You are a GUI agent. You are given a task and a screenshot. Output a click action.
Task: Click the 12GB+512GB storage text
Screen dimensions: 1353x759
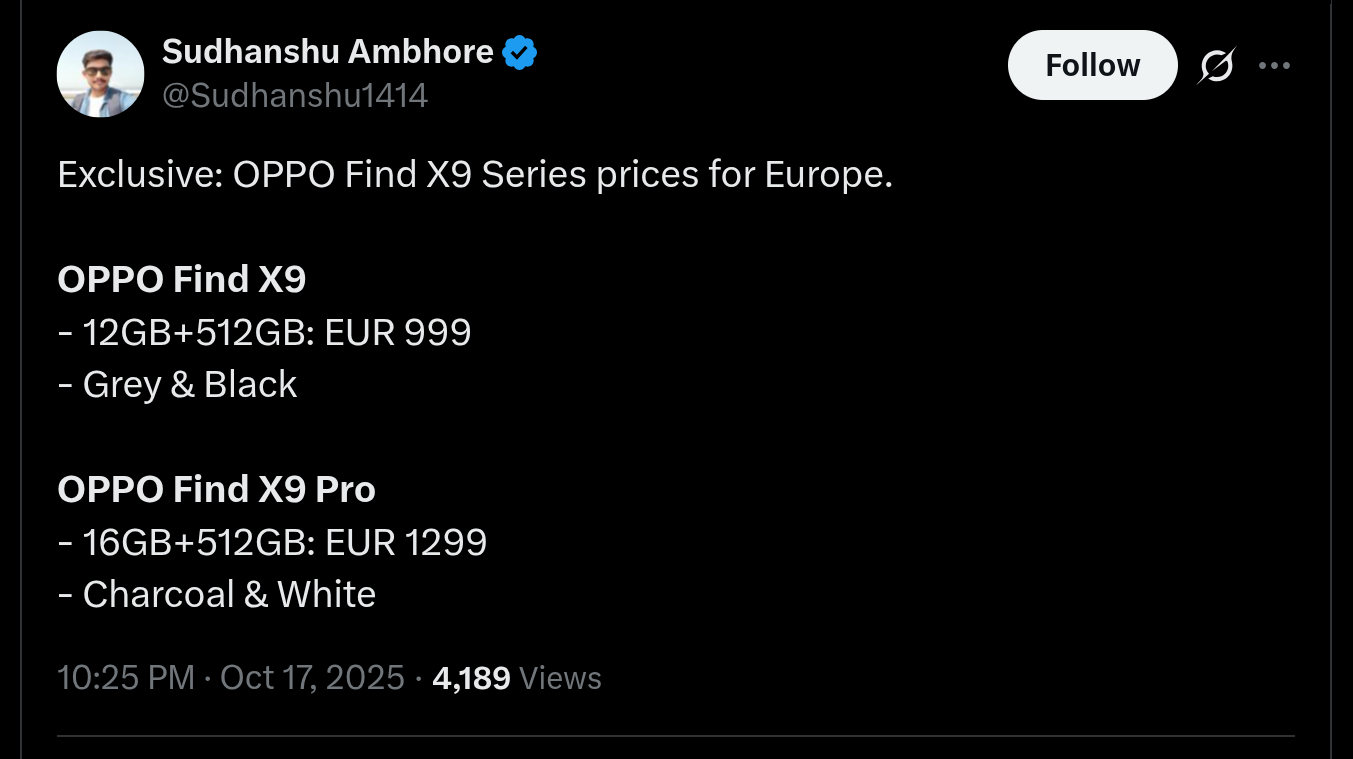pyautogui.click(x=198, y=332)
